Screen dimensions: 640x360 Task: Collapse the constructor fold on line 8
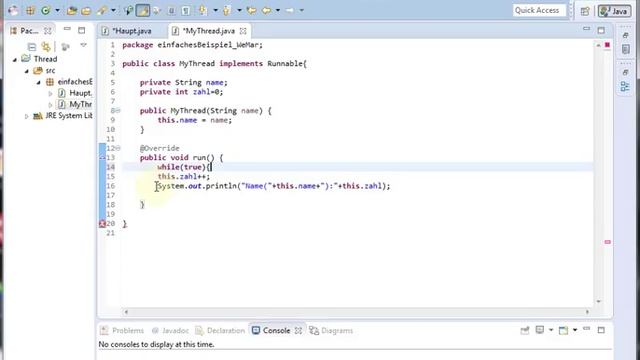click(118, 111)
